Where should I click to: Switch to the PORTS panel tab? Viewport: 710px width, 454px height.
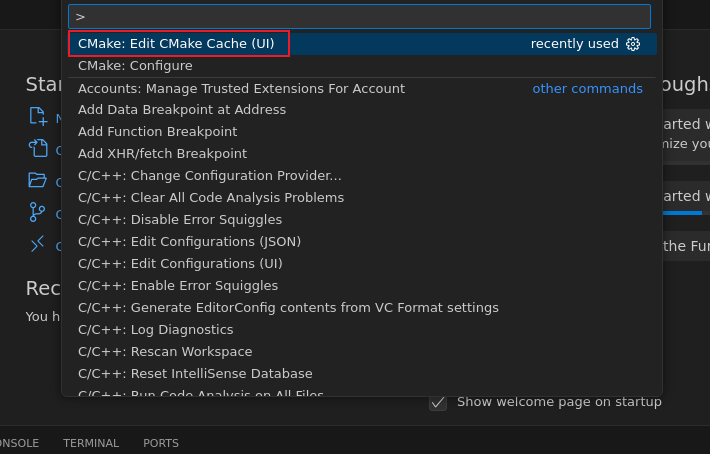(x=161, y=443)
